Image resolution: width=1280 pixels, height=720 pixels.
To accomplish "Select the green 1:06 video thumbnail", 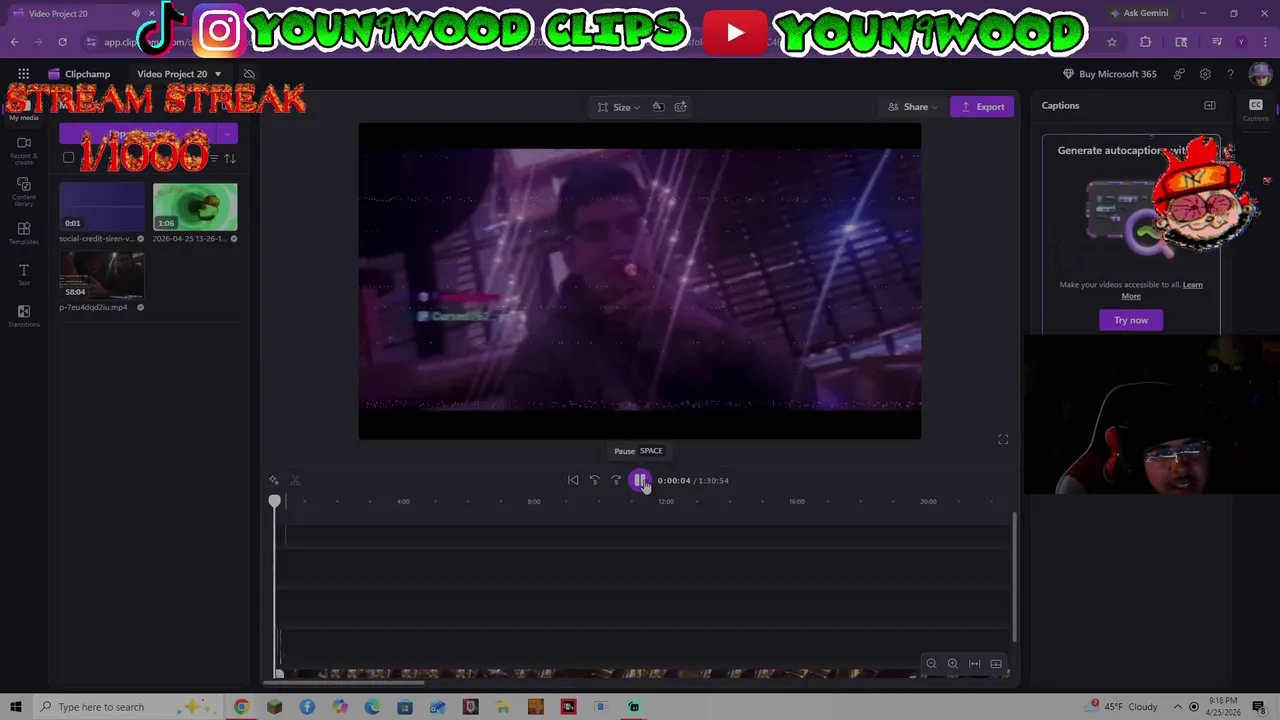I will 195,207.
